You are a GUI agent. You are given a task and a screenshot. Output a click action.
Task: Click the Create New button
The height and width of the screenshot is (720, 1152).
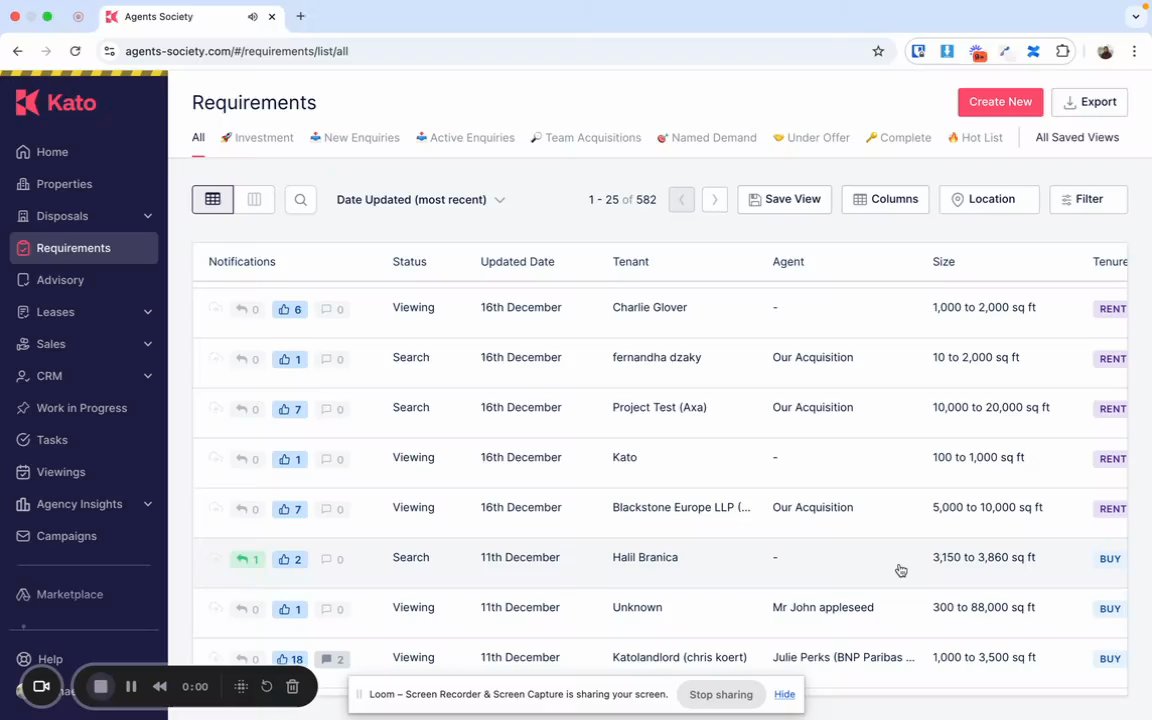(1000, 102)
